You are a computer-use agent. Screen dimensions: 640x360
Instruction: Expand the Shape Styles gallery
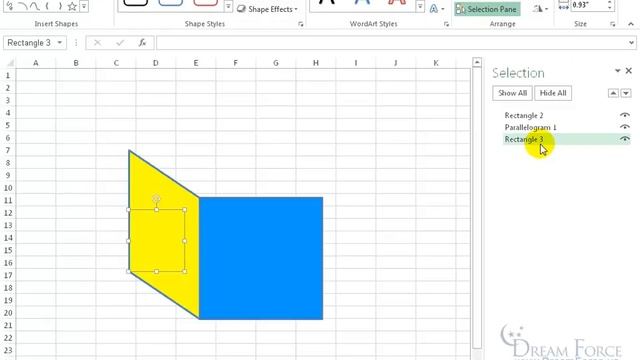228,7
